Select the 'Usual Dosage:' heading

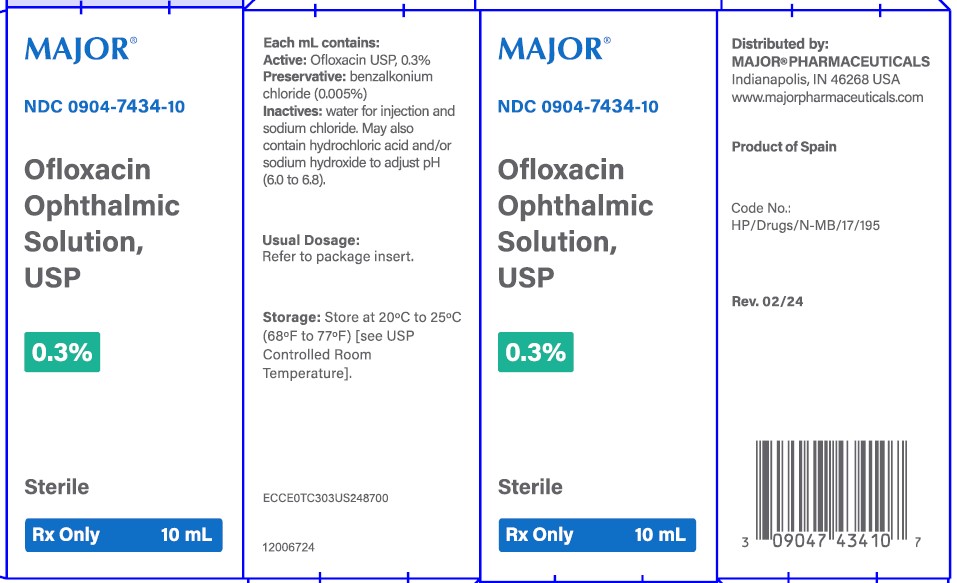point(310,240)
